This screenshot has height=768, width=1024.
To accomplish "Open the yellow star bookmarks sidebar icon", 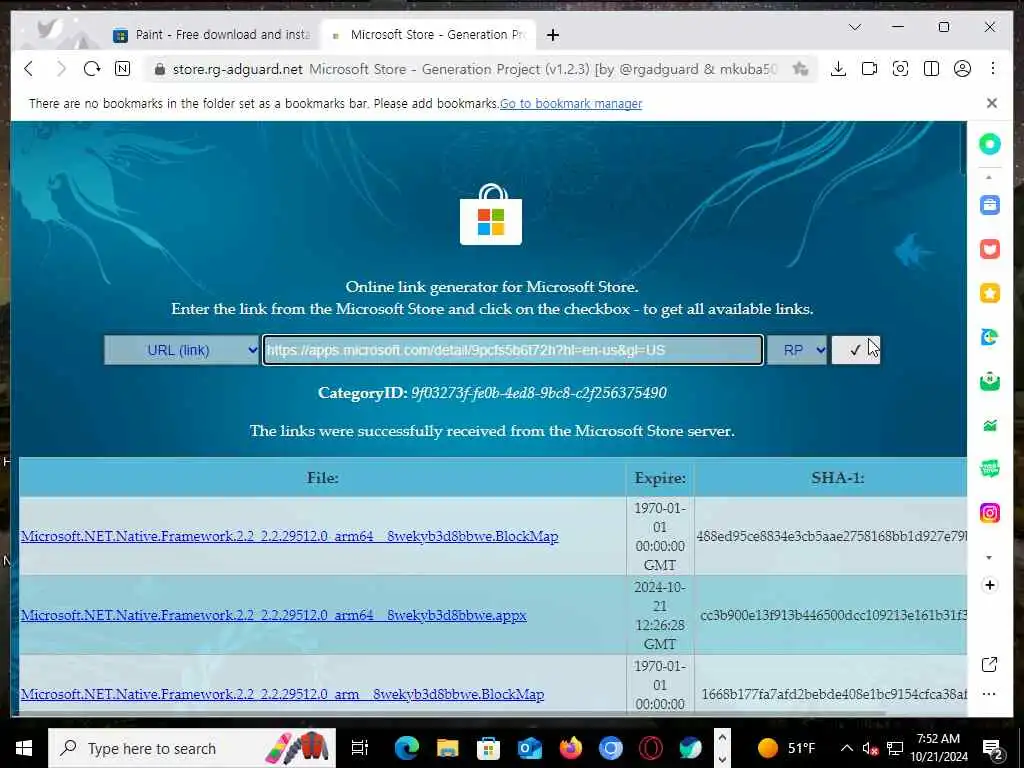I will point(989,293).
